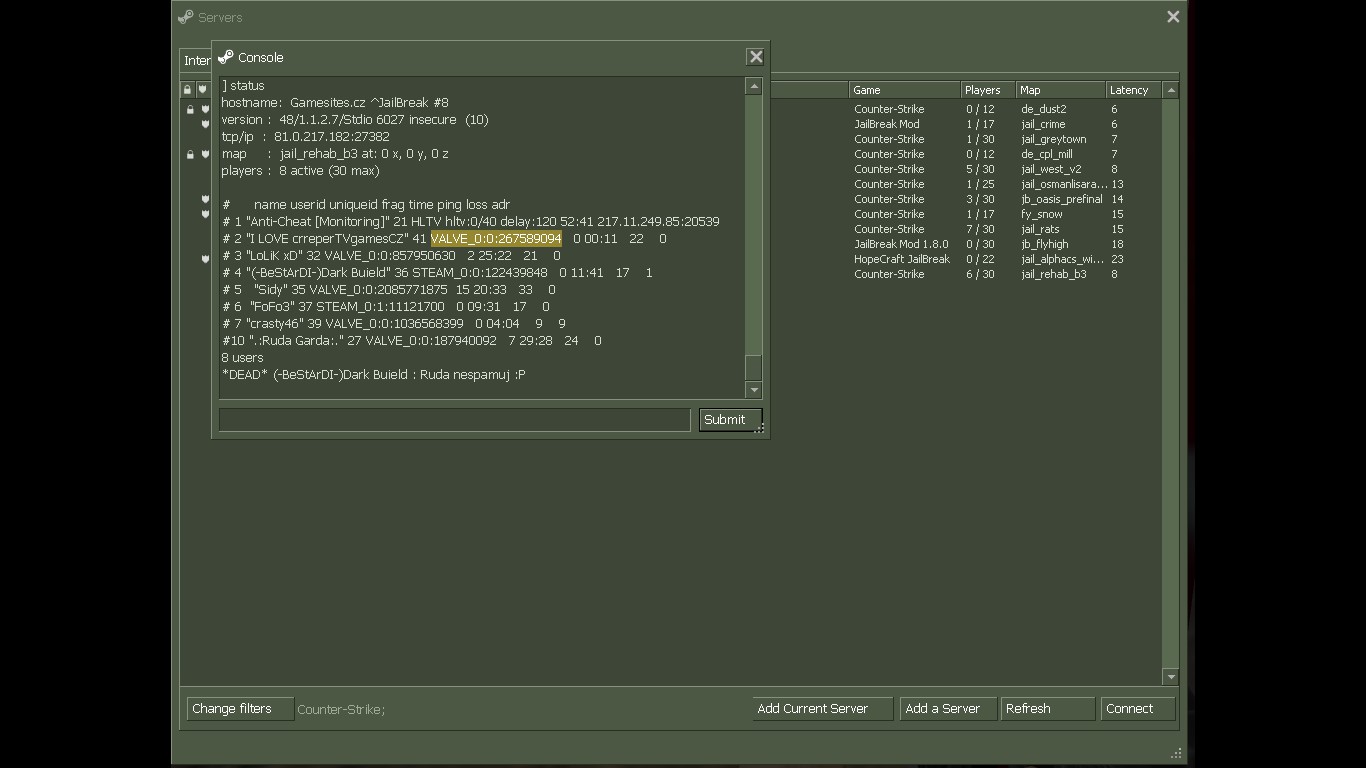This screenshot has width=1366, height=768.
Task: Click the Connect button
Action: pyautogui.click(x=1137, y=709)
